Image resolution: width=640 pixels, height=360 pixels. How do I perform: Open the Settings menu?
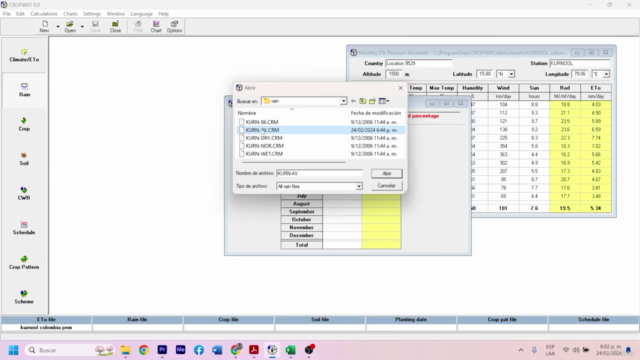click(92, 14)
